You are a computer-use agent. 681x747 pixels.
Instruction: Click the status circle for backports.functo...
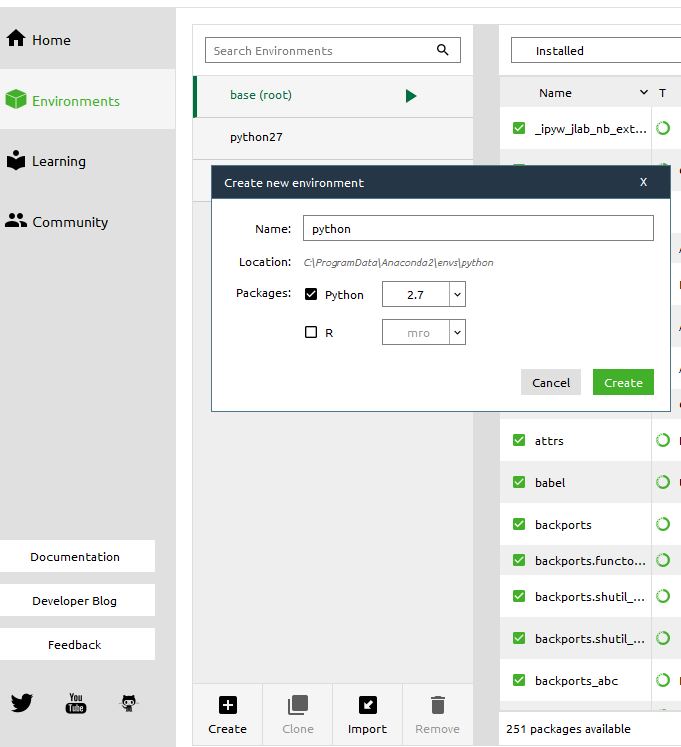(x=663, y=560)
